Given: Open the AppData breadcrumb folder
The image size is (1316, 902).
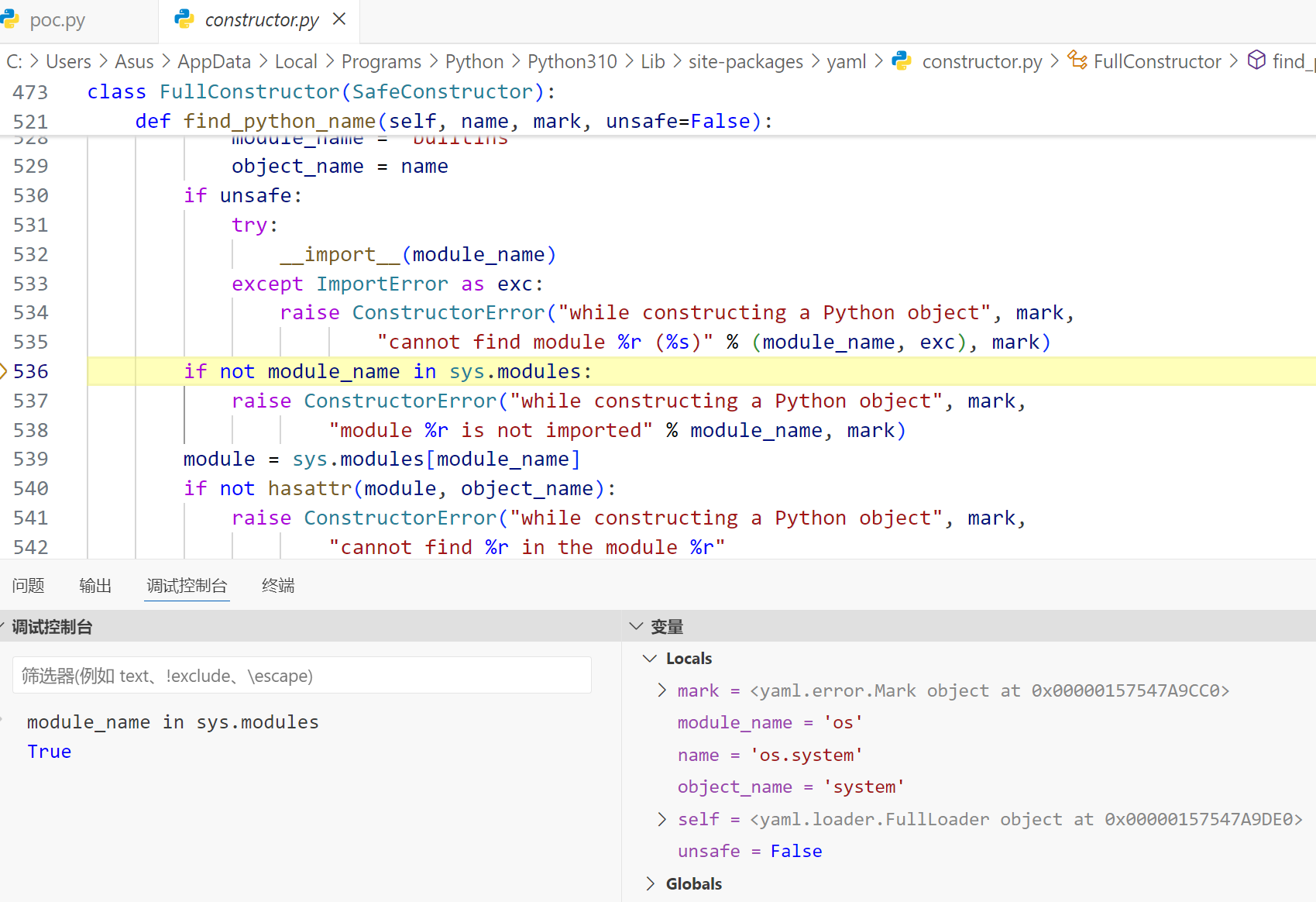Looking at the screenshot, I should tap(215, 61).
